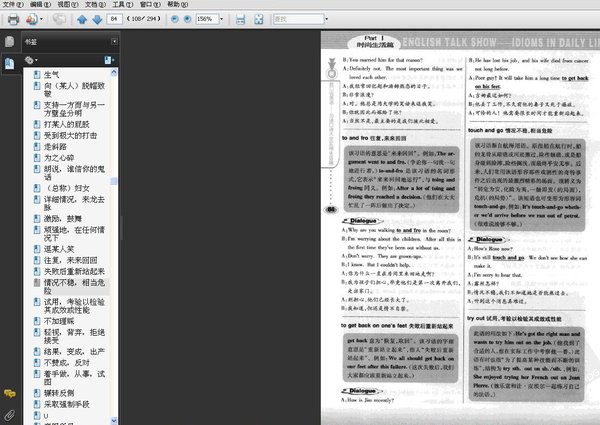600x425 pixels.
Task: Click the page number input field
Action: pos(116,19)
